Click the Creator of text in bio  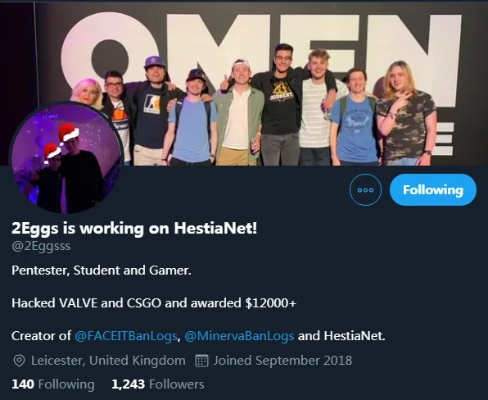(x=41, y=336)
